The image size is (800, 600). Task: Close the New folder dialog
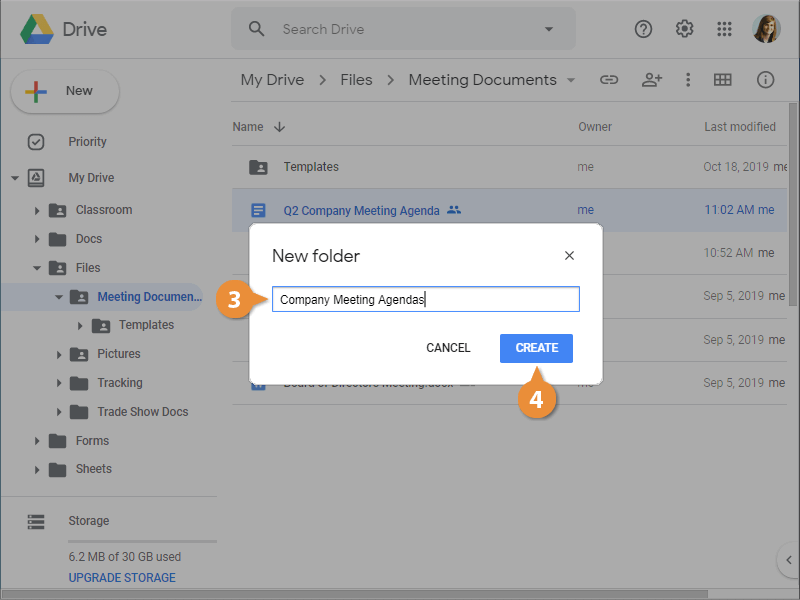tap(569, 256)
